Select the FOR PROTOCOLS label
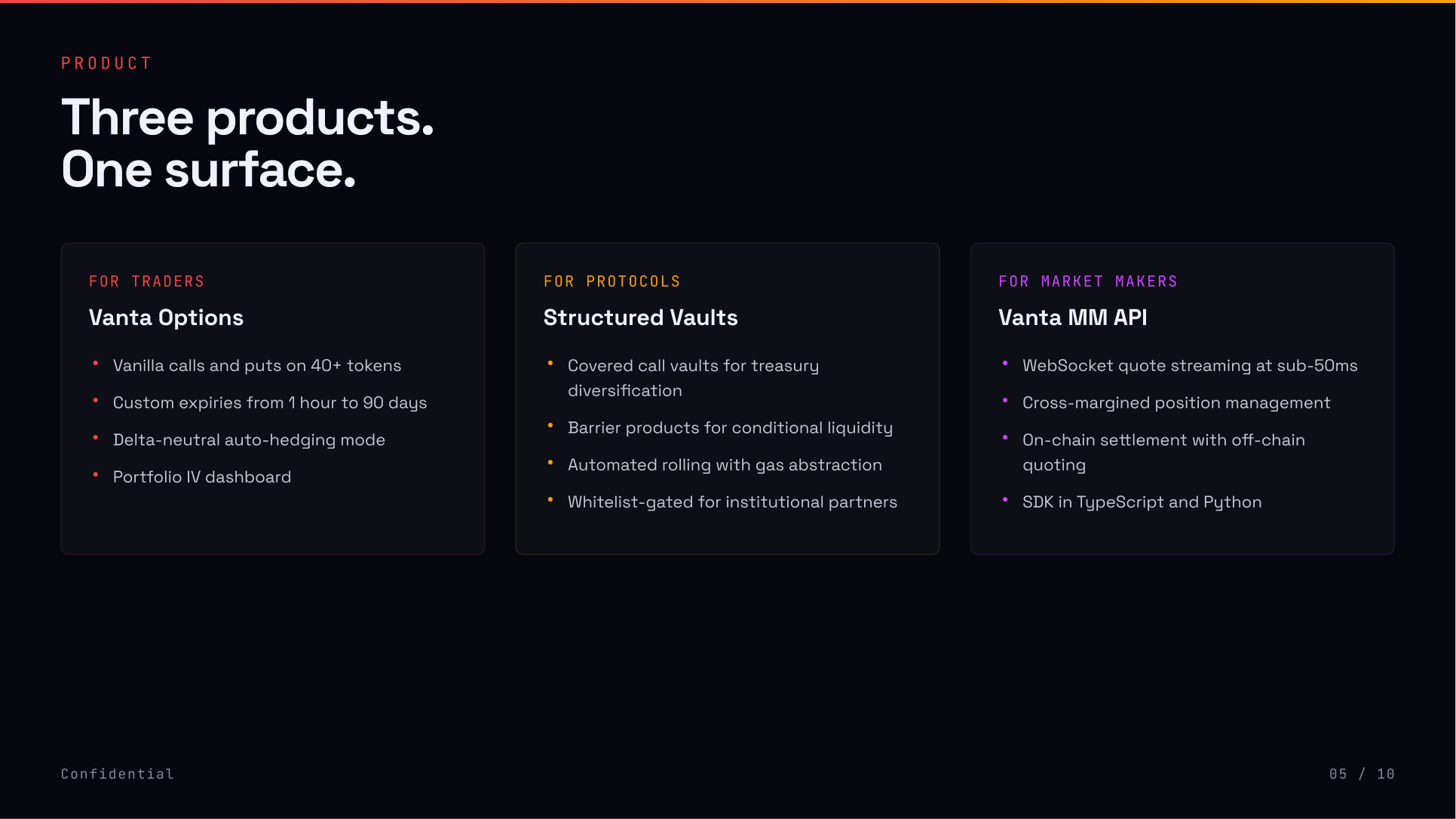1456x819 pixels. click(x=612, y=281)
